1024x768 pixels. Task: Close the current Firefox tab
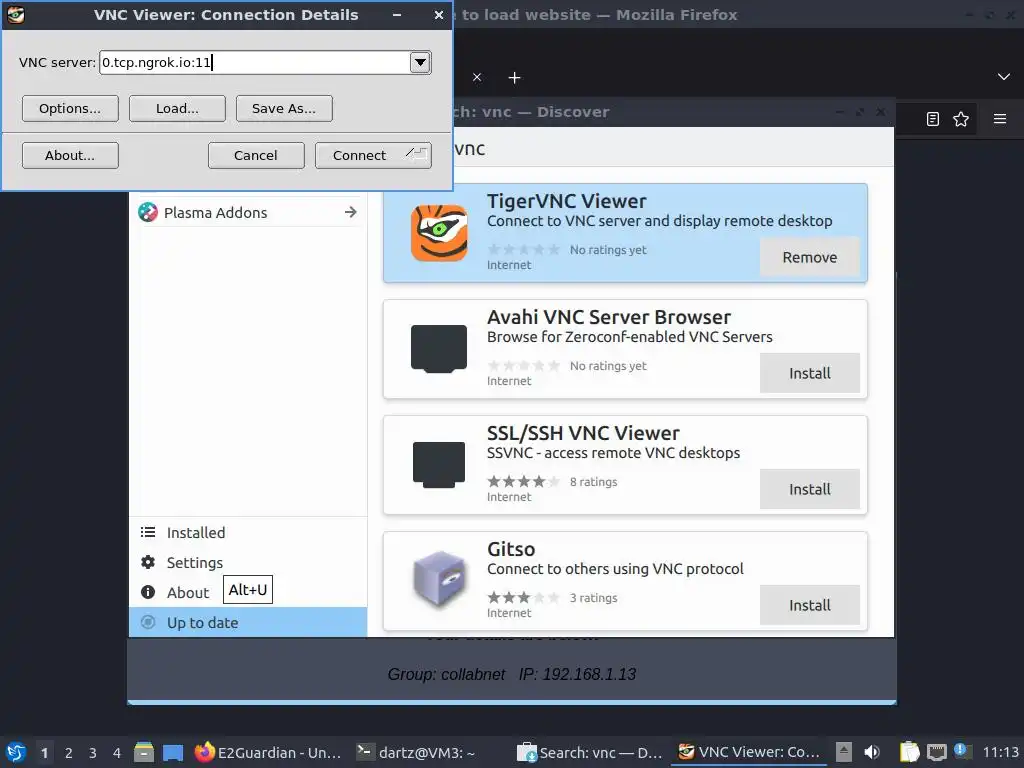(x=477, y=77)
